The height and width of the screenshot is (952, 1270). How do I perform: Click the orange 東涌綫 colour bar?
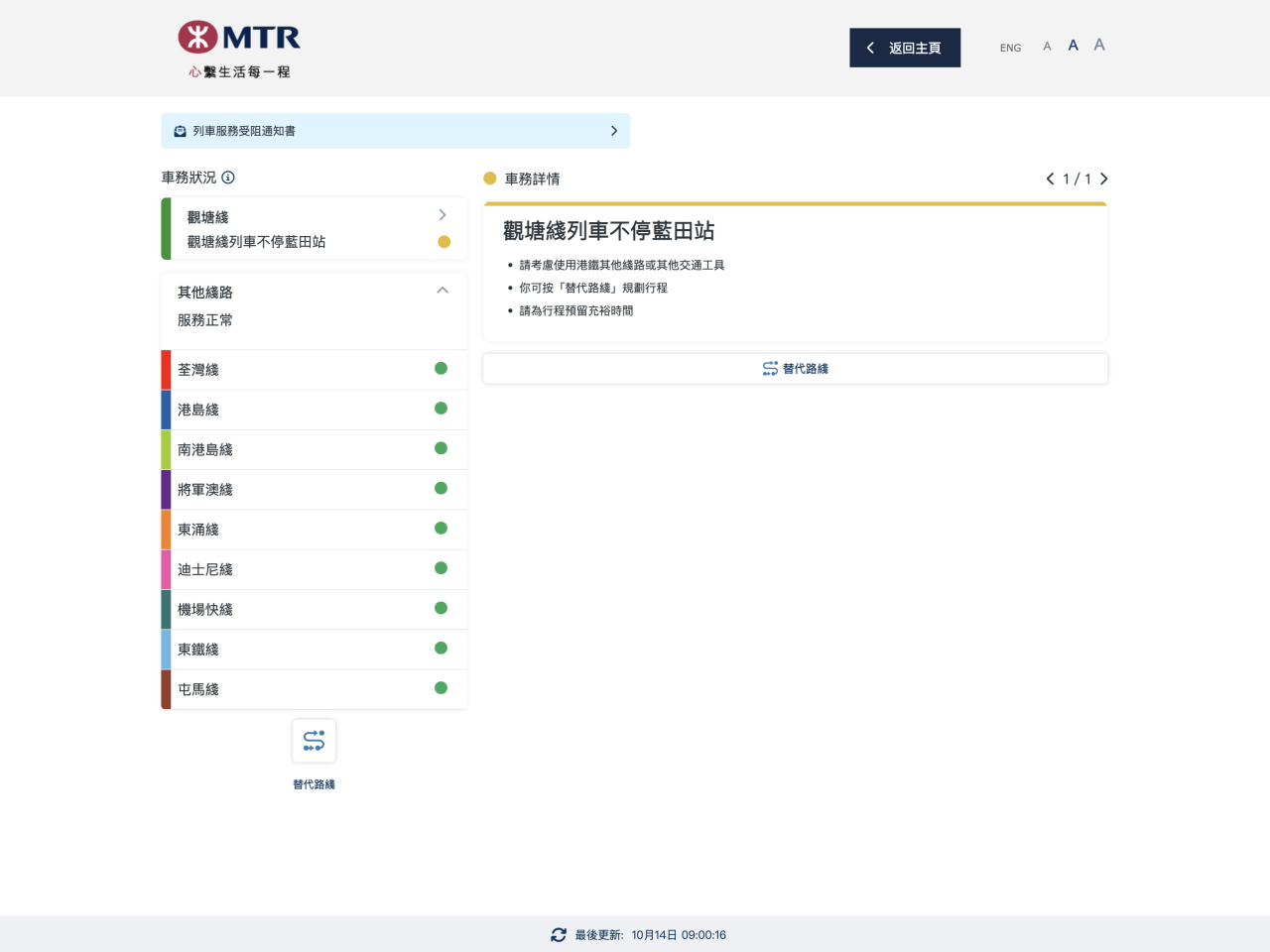coord(166,530)
